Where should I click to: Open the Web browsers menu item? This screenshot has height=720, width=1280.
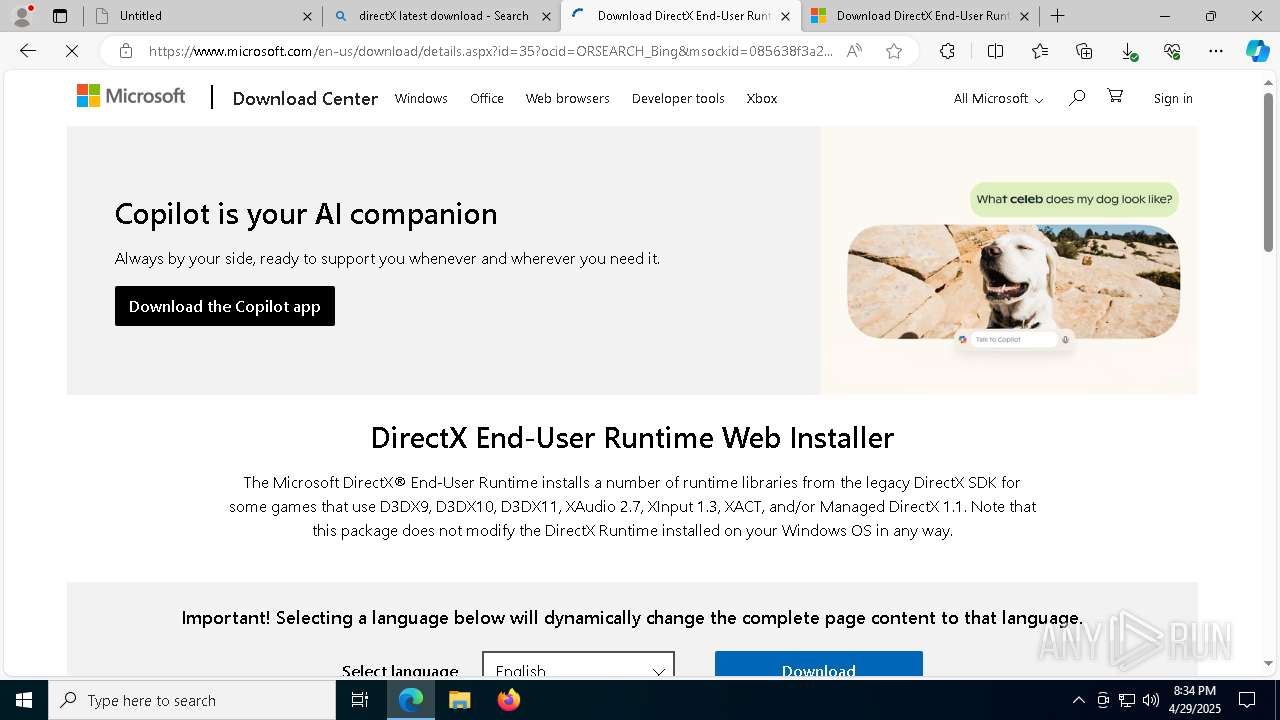567,98
